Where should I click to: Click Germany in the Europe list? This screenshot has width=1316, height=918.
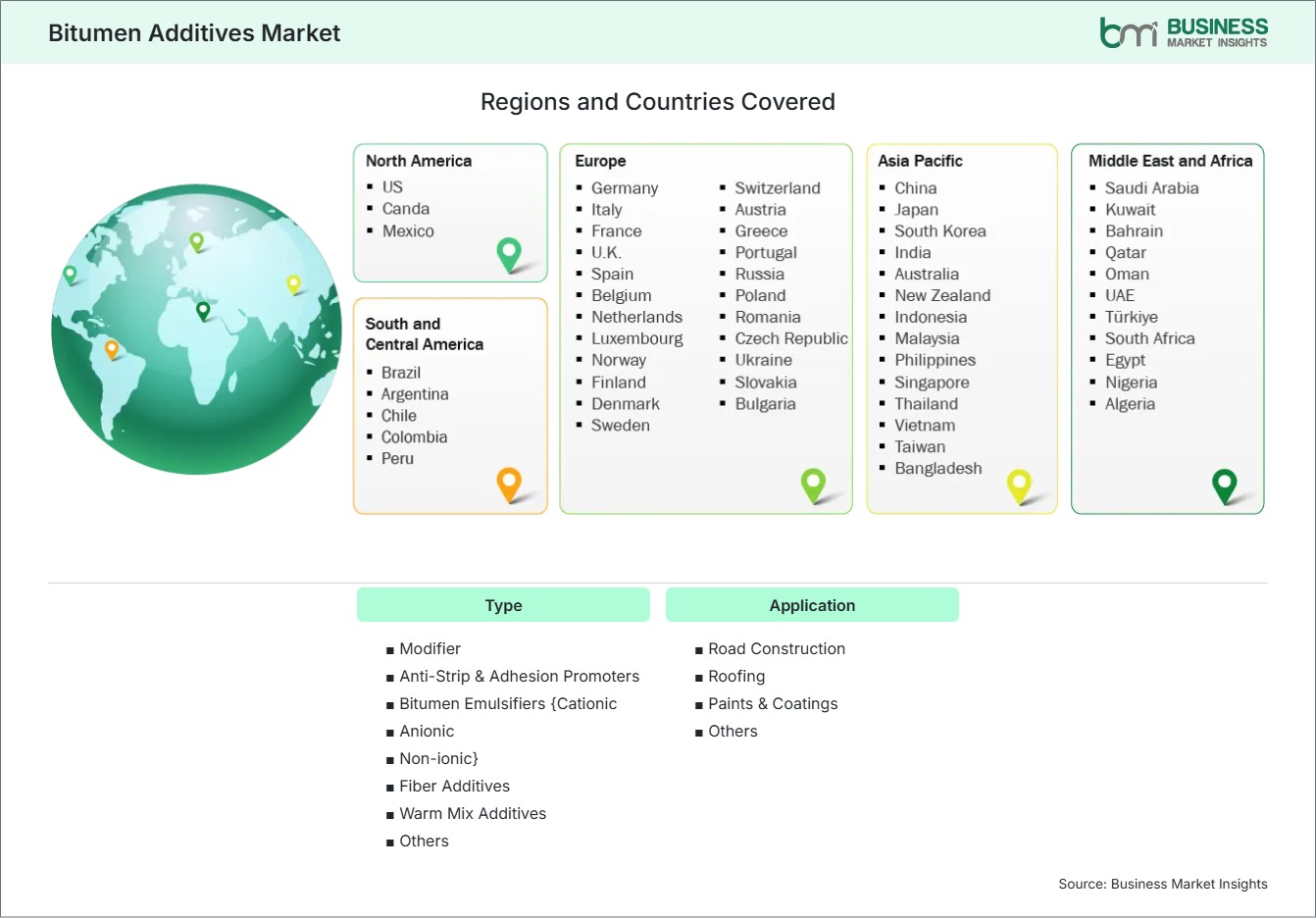pos(625,188)
